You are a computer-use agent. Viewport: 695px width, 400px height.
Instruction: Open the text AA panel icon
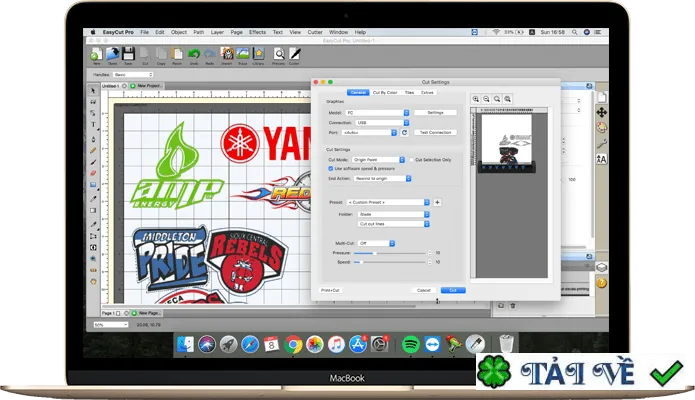[601, 159]
